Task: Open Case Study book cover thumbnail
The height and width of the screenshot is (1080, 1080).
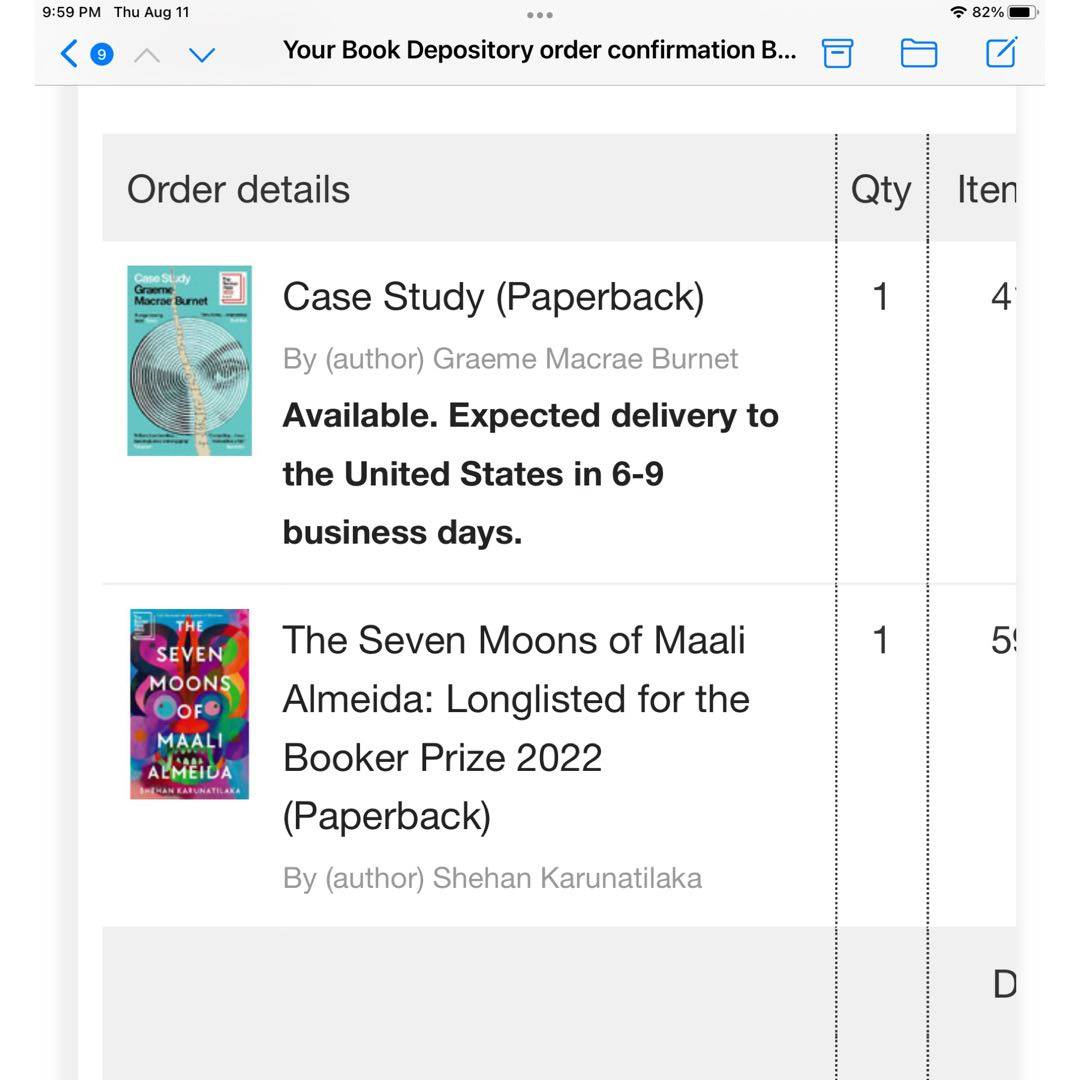Action: click(189, 360)
